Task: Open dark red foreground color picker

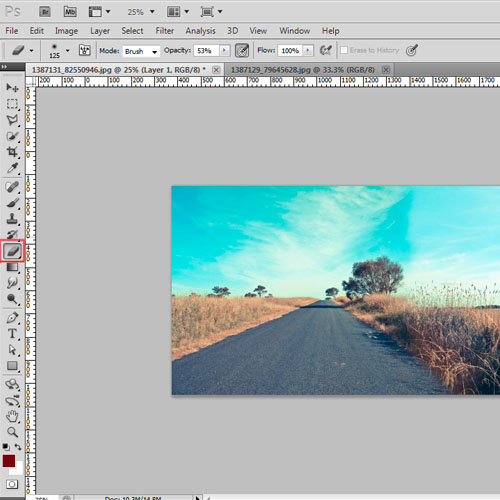Action: [x=9, y=461]
